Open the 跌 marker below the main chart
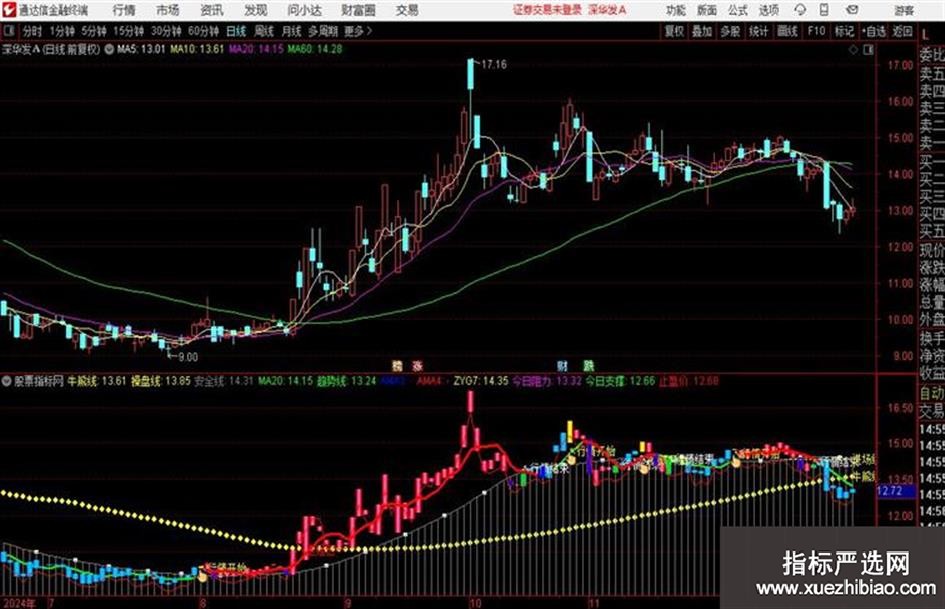945x609 pixels. click(588, 365)
